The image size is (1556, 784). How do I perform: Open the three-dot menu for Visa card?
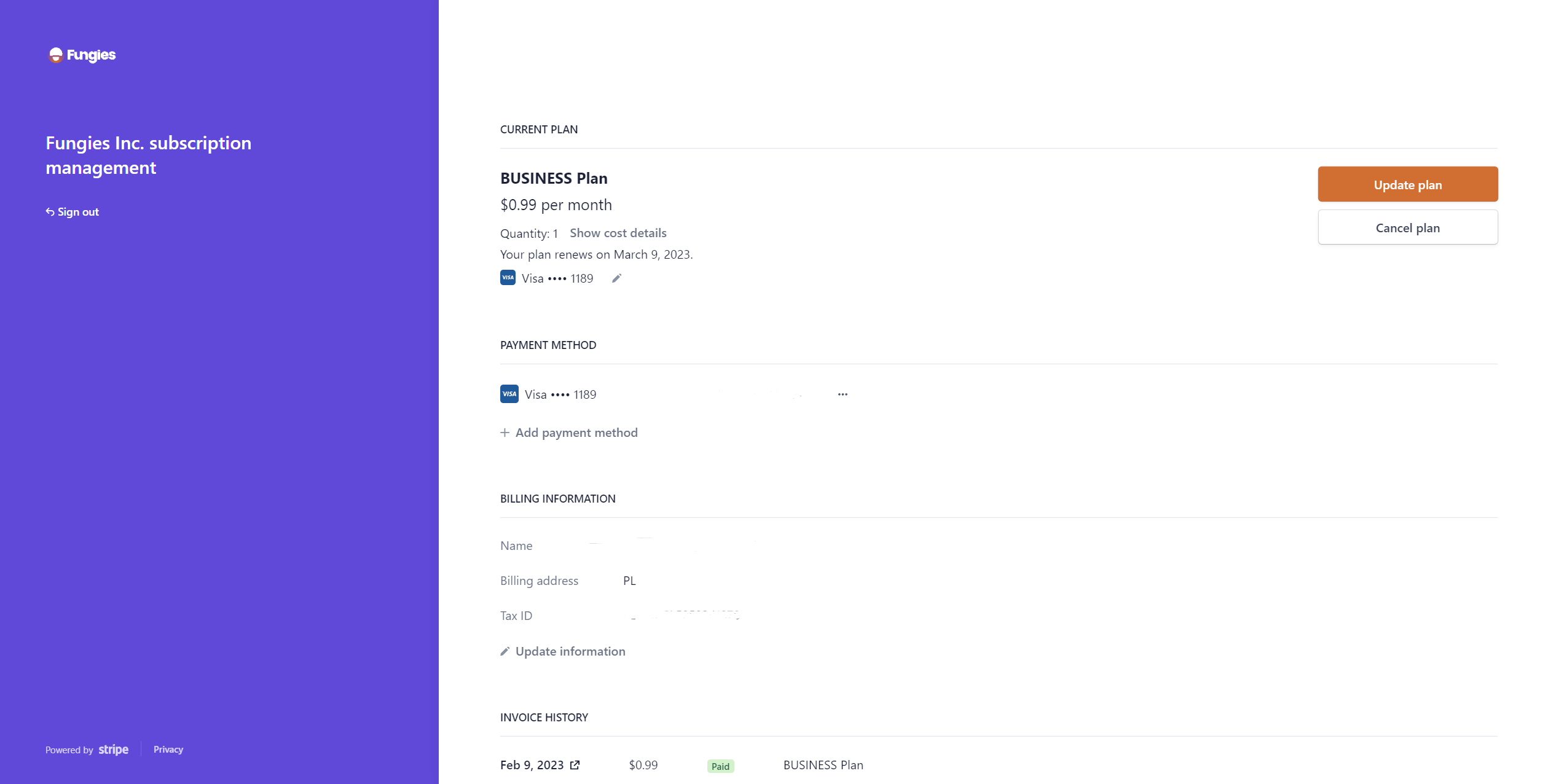pyautogui.click(x=843, y=394)
